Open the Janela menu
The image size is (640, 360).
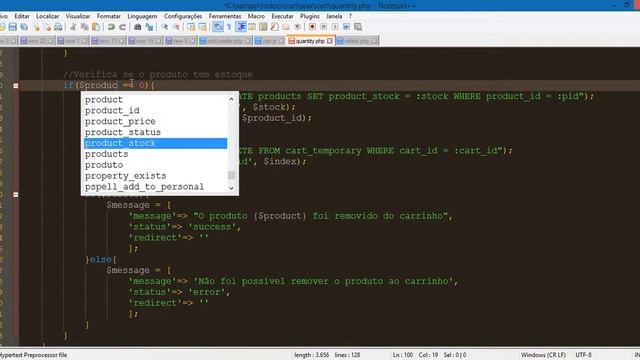point(334,16)
